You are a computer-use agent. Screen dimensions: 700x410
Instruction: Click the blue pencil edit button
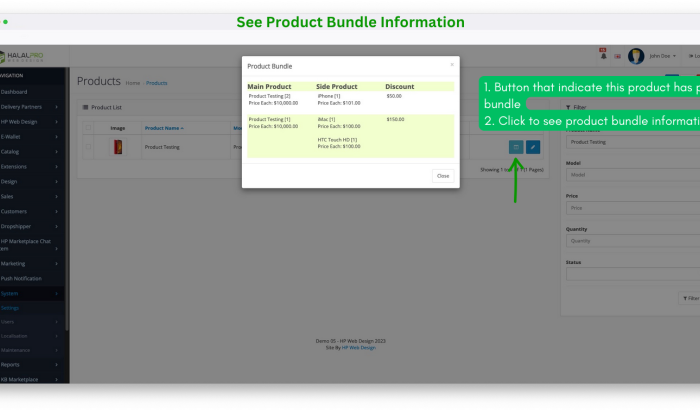[533, 147]
